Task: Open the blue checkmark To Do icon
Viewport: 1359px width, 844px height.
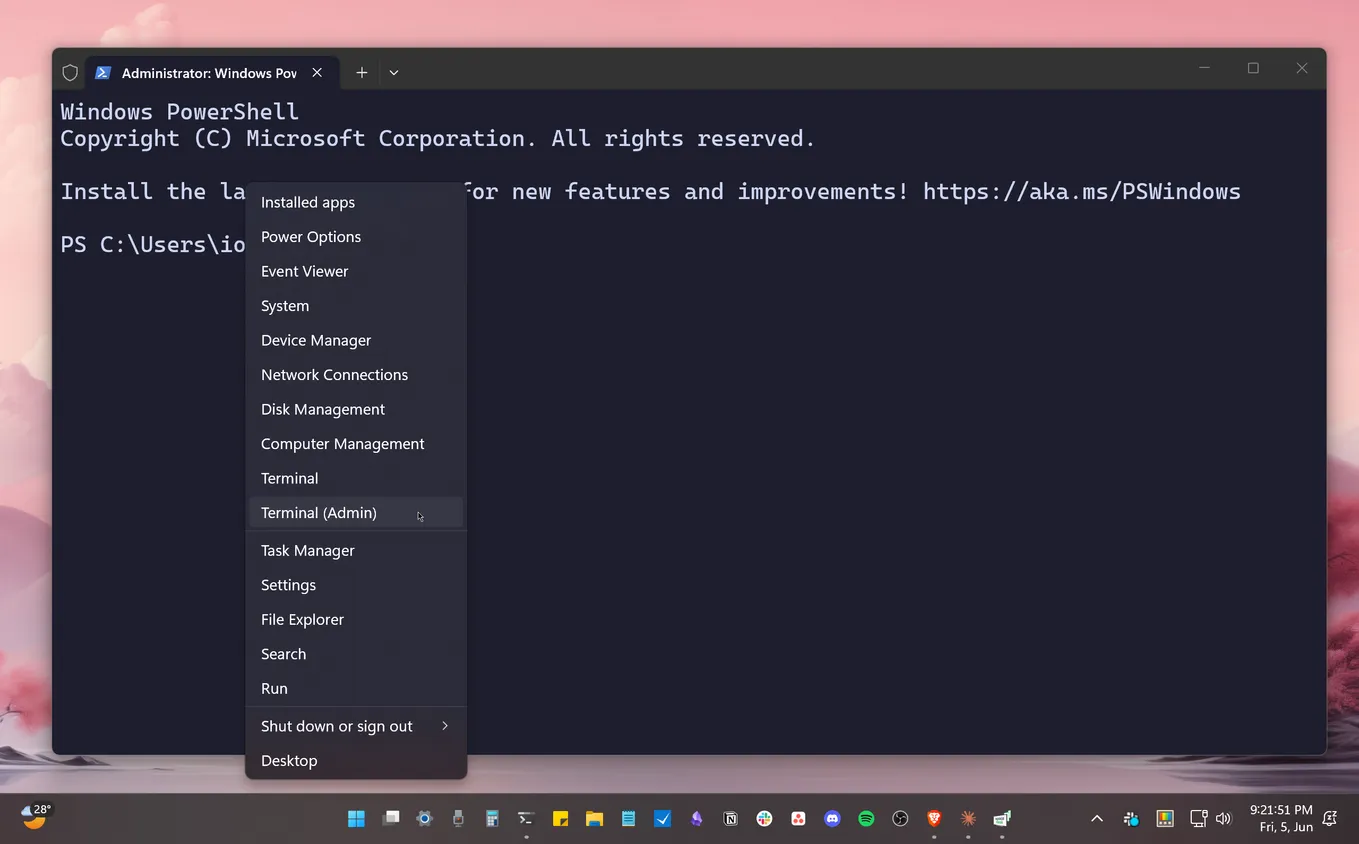Action: tap(662, 819)
